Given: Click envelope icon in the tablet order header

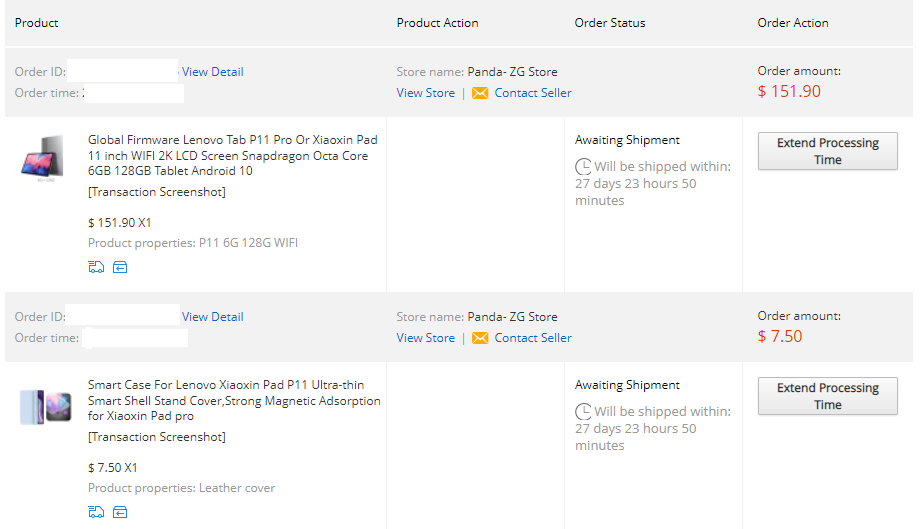Looking at the screenshot, I should [480, 93].
